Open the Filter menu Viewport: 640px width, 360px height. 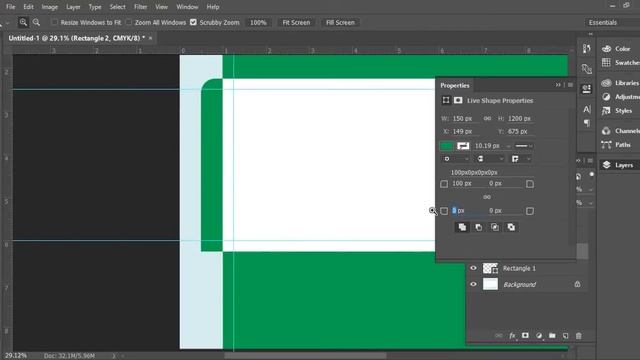coord(140,7)
